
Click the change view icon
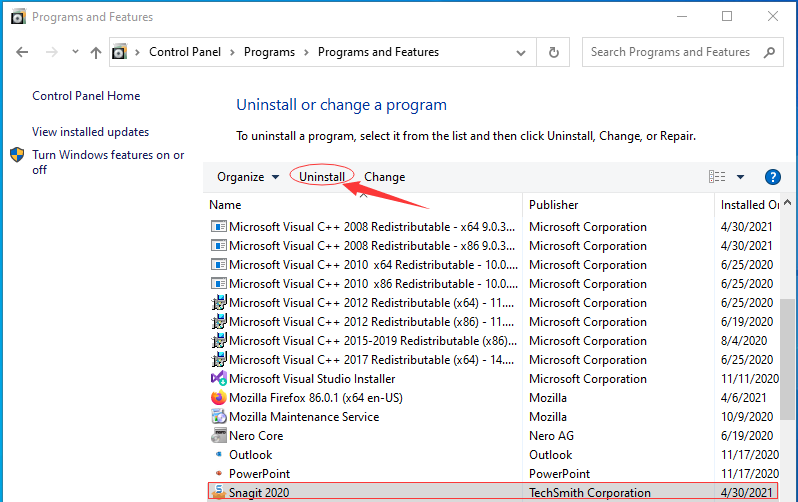tap(717, 177)
